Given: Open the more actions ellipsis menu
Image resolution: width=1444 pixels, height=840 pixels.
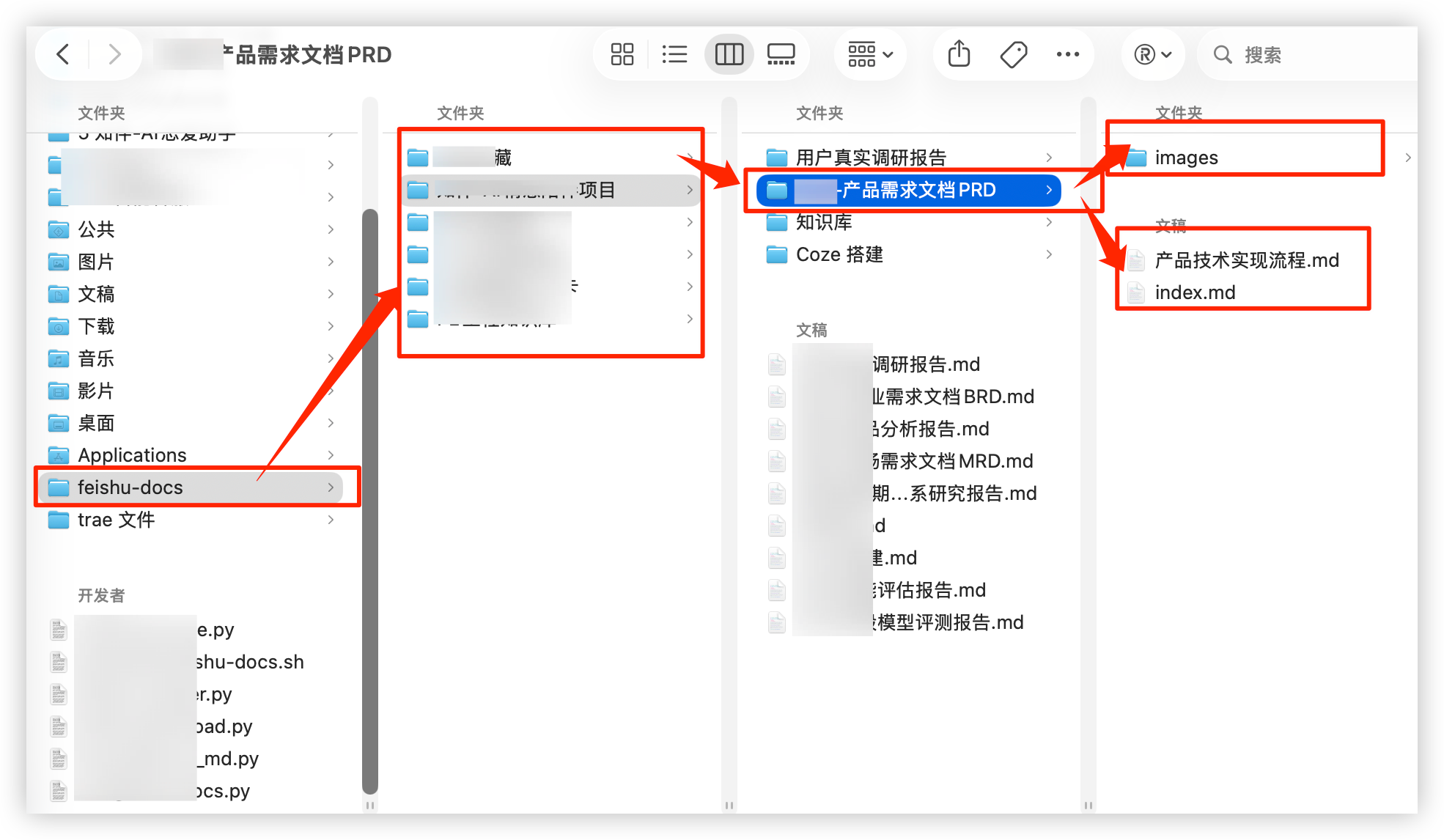Looking at the screenshot, I should click(1067, 54).
